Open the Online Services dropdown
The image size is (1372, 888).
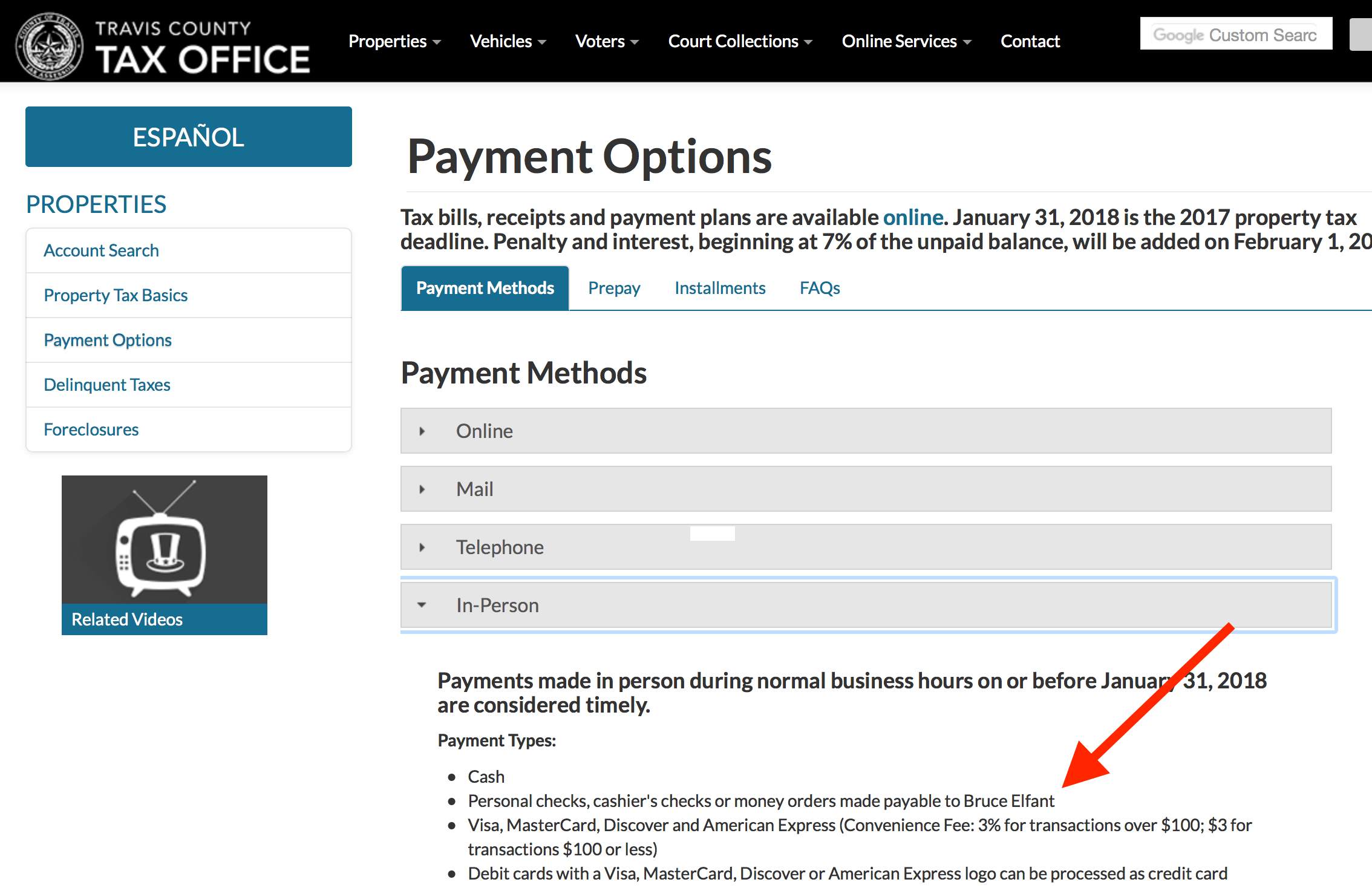pyautogui.click(x=906, y=41)
